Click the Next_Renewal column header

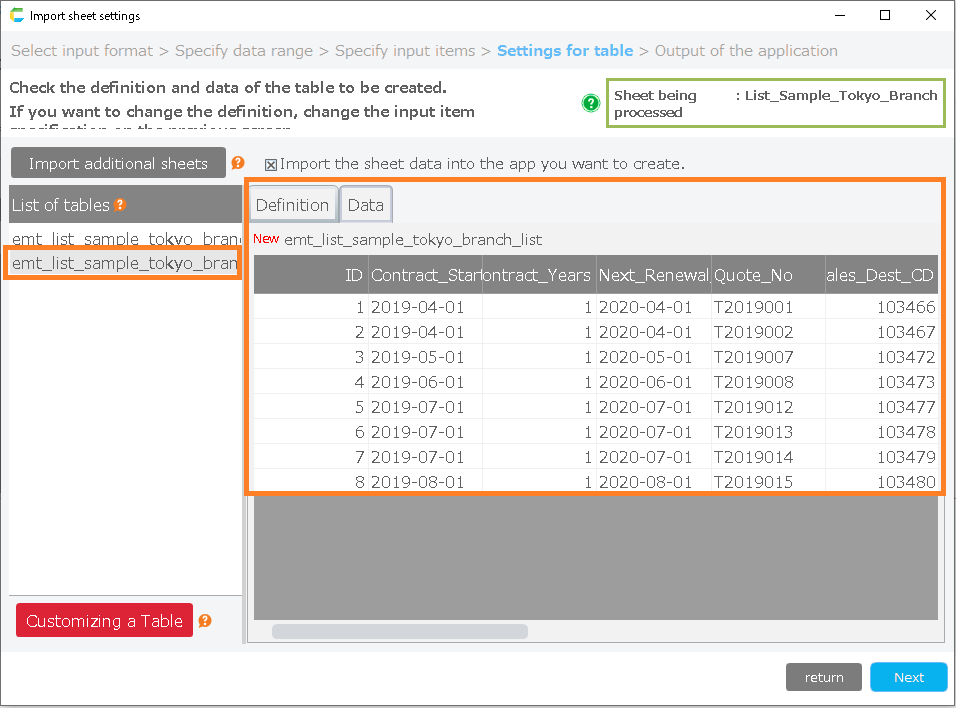pyautogui.click(x=653, y=275)
